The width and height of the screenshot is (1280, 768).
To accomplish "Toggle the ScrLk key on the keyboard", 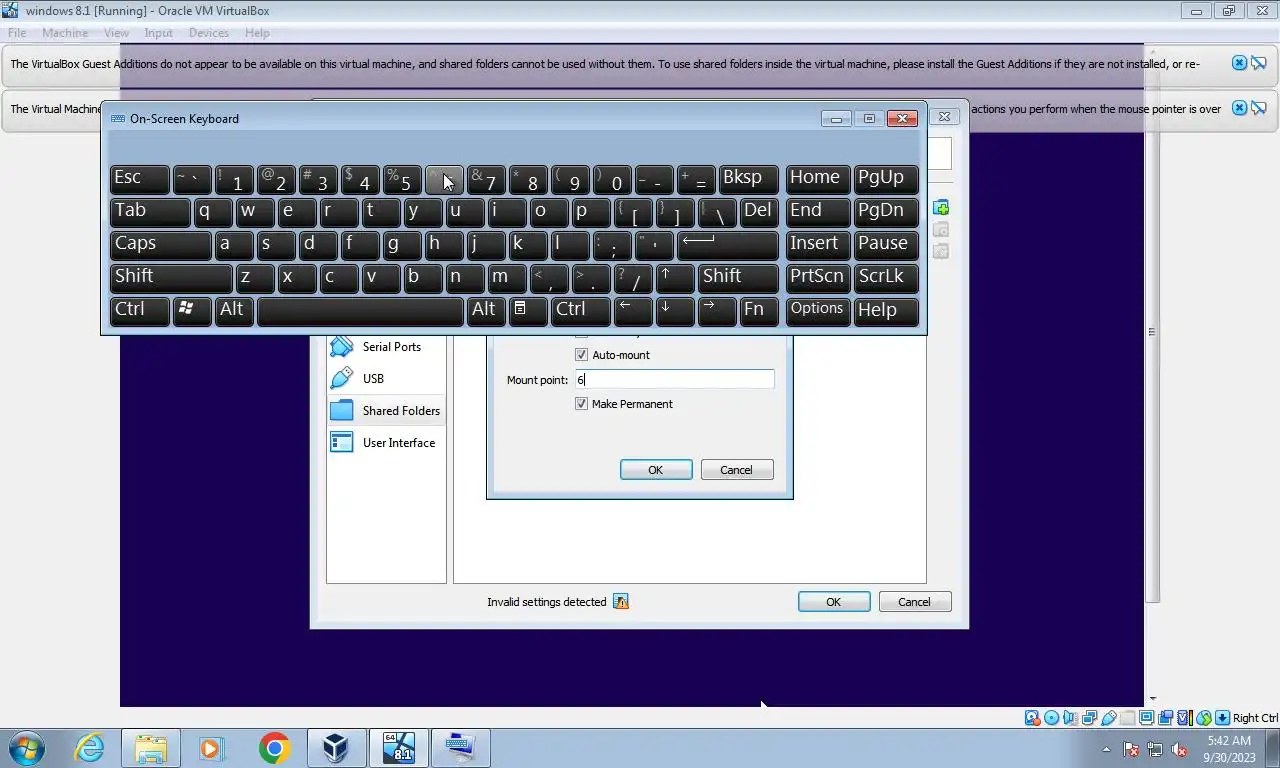I will click(886, 278).
